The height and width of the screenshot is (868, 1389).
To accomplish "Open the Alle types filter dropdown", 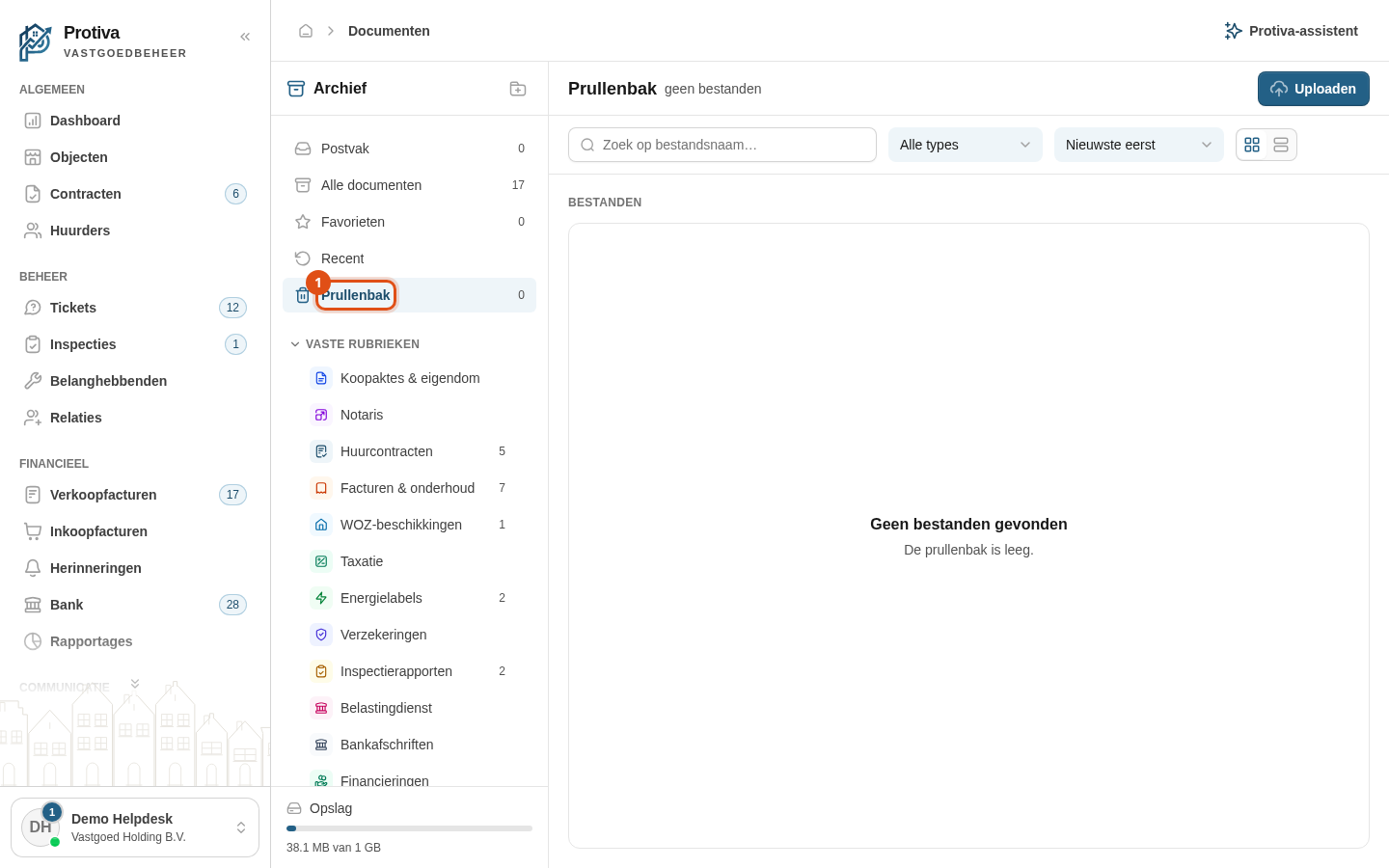I will 966,145.
